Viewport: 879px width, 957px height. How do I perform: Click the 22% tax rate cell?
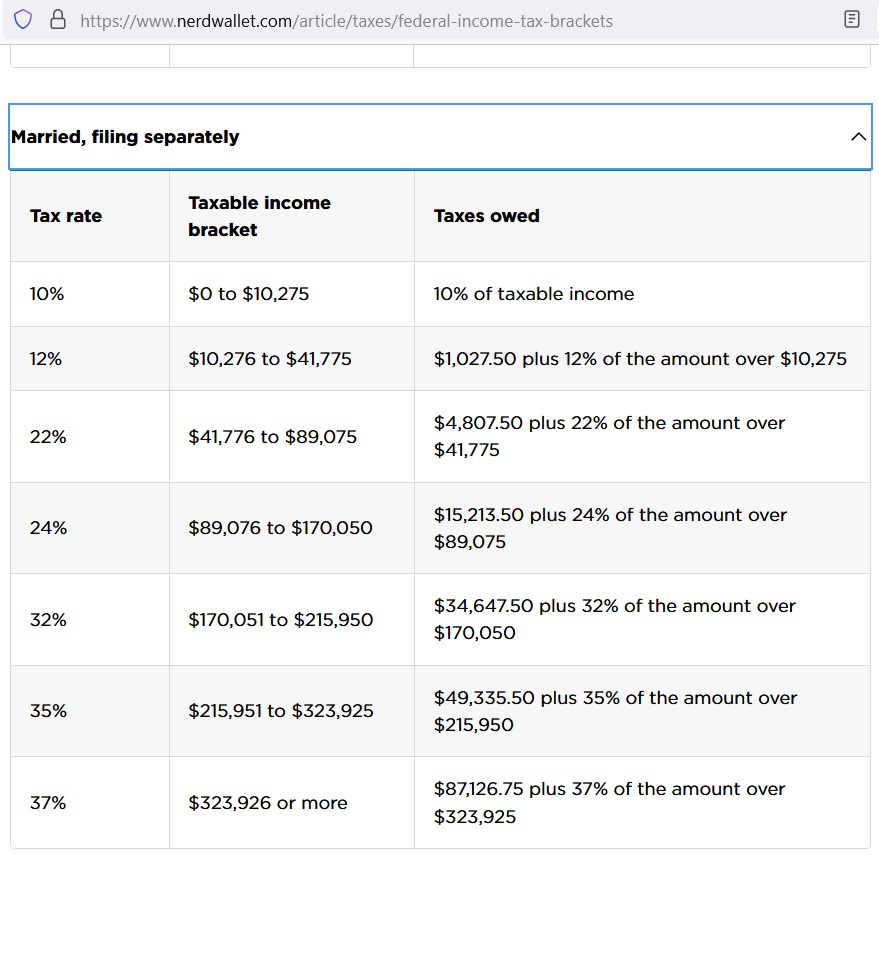click(x=48, y=436)
